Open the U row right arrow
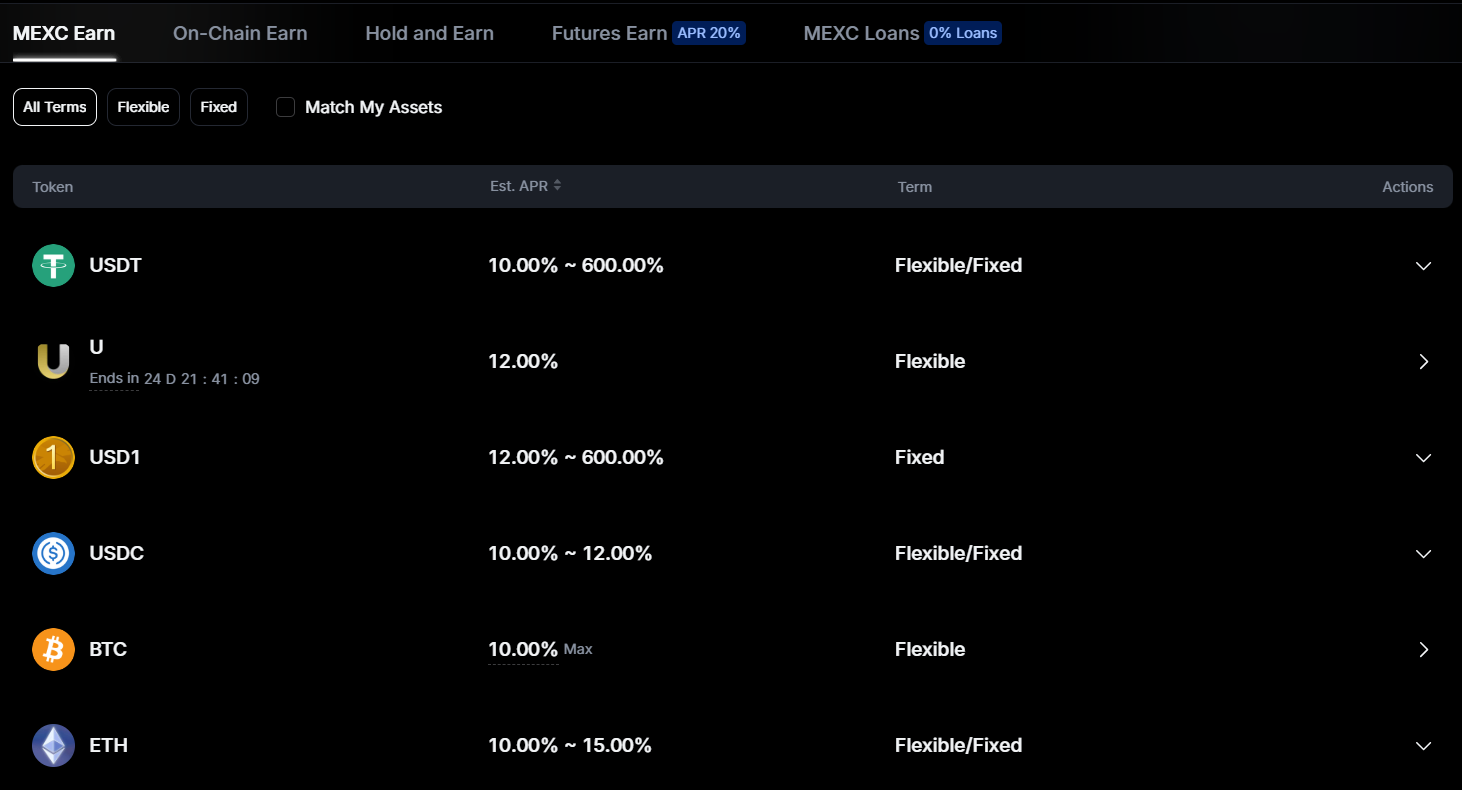This screenshot has height=790, width=1462. [x=1424, y=362]
